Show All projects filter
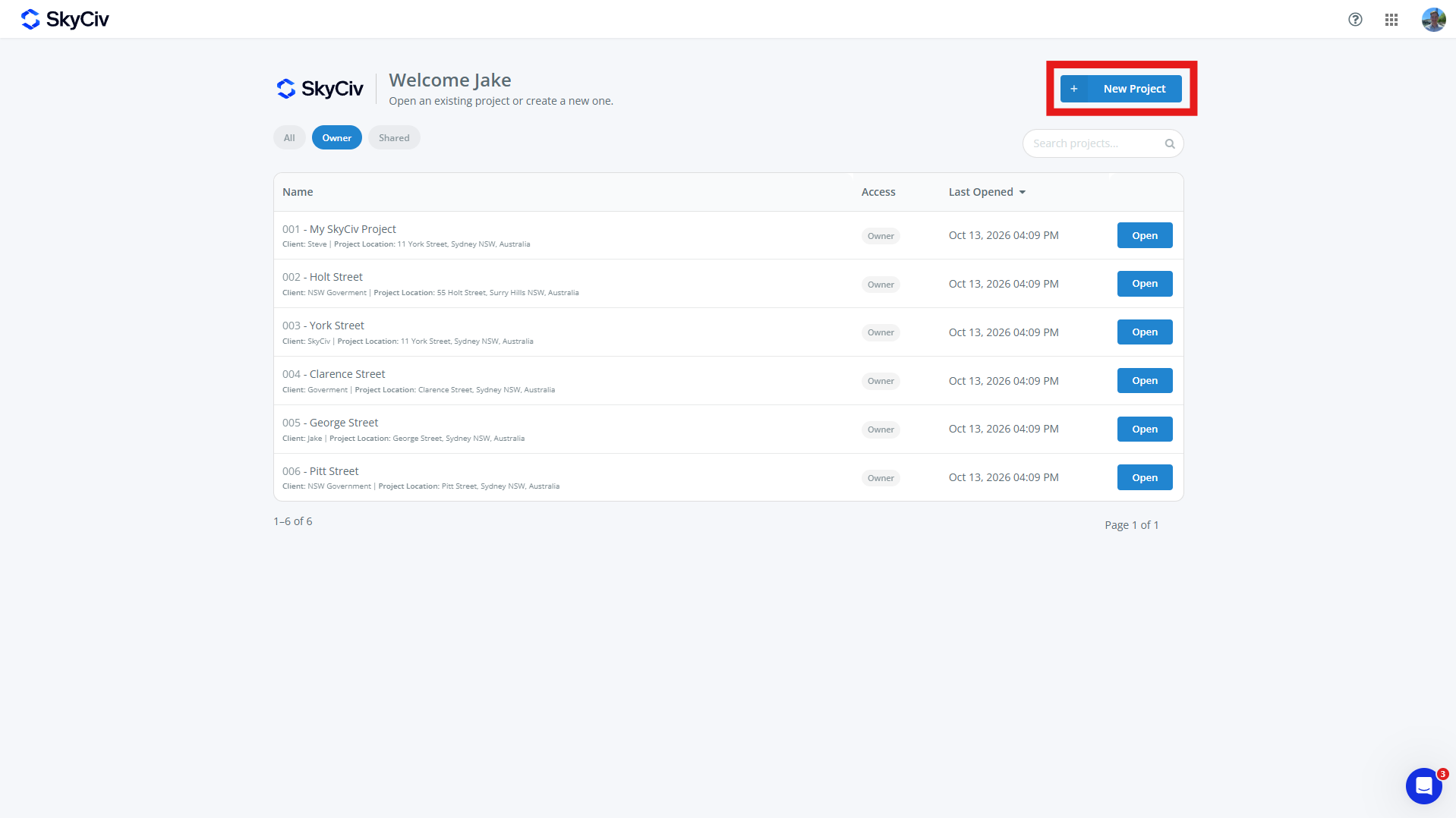This screenshot has width=1456, height=818. pos(289,137)
